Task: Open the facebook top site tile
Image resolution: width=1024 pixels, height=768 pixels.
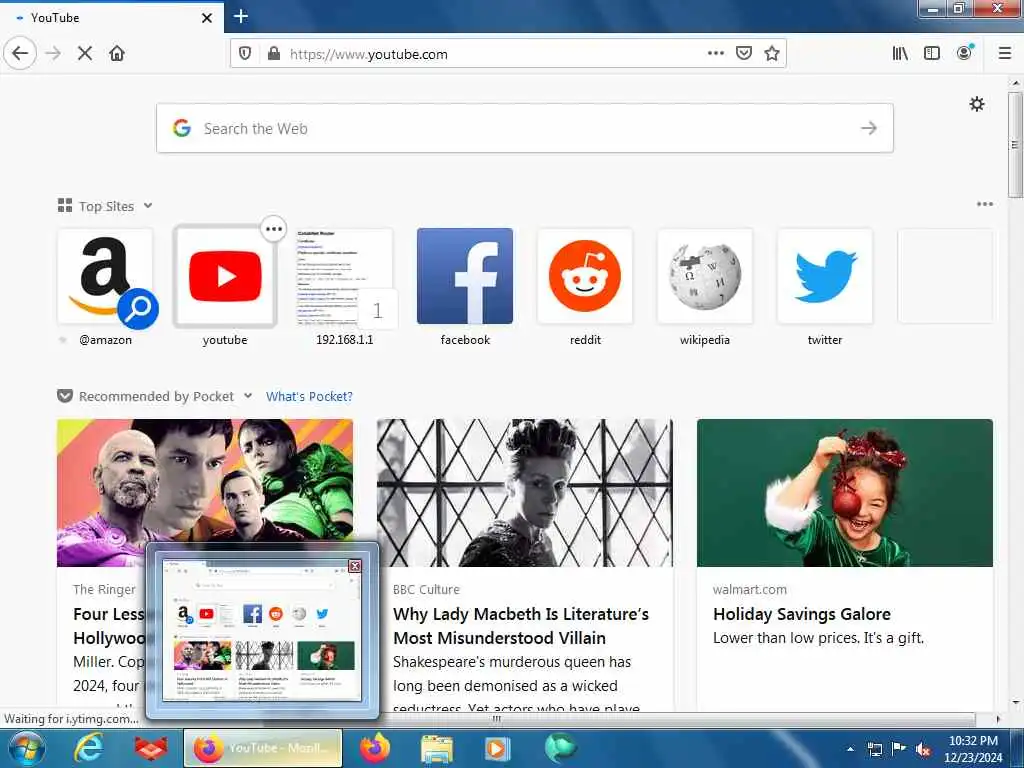Action: click(465, 276)
